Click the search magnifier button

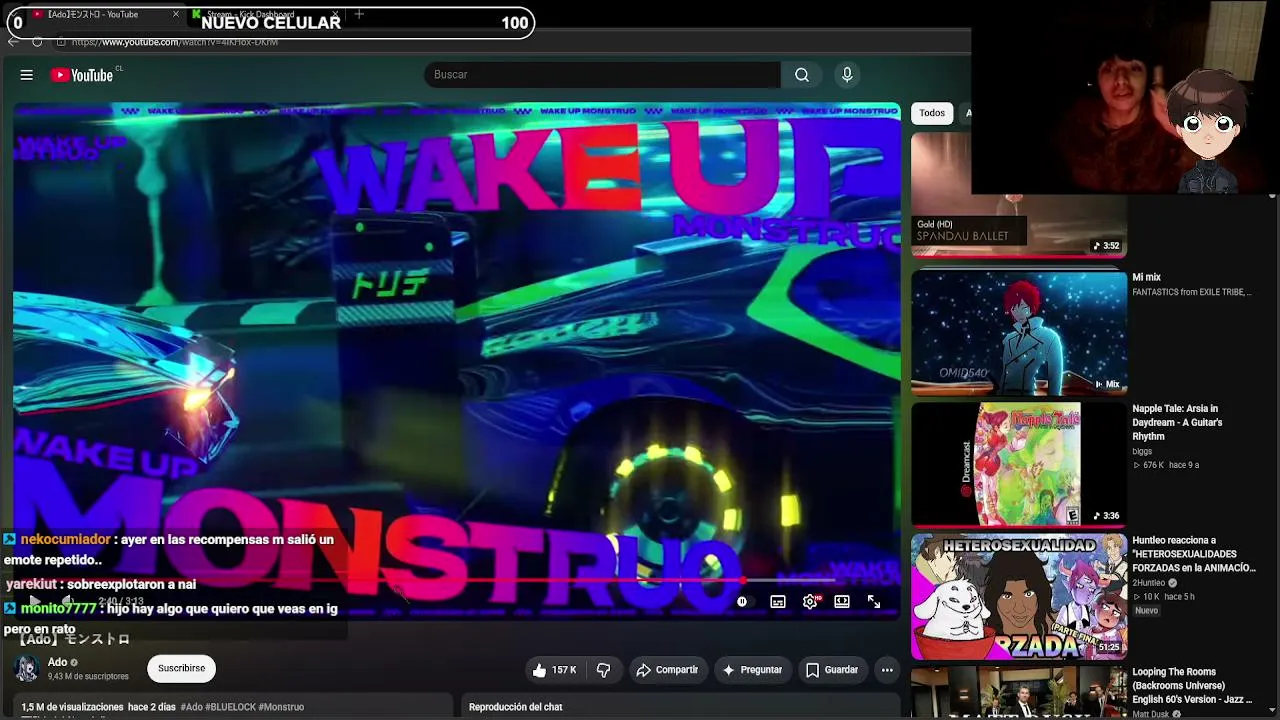pyautogui.click(x=802, y=75)
